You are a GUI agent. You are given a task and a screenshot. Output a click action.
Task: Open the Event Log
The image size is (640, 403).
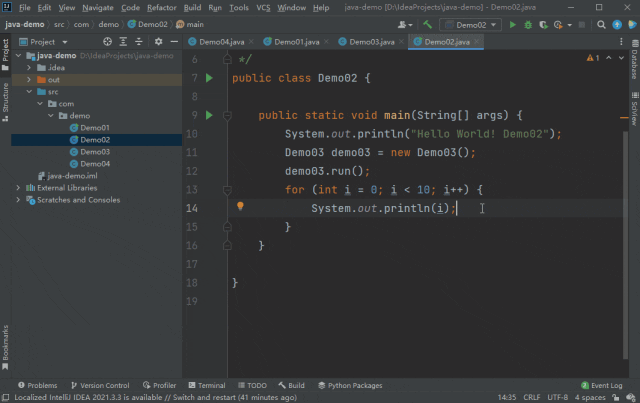(x=602, y=385)
